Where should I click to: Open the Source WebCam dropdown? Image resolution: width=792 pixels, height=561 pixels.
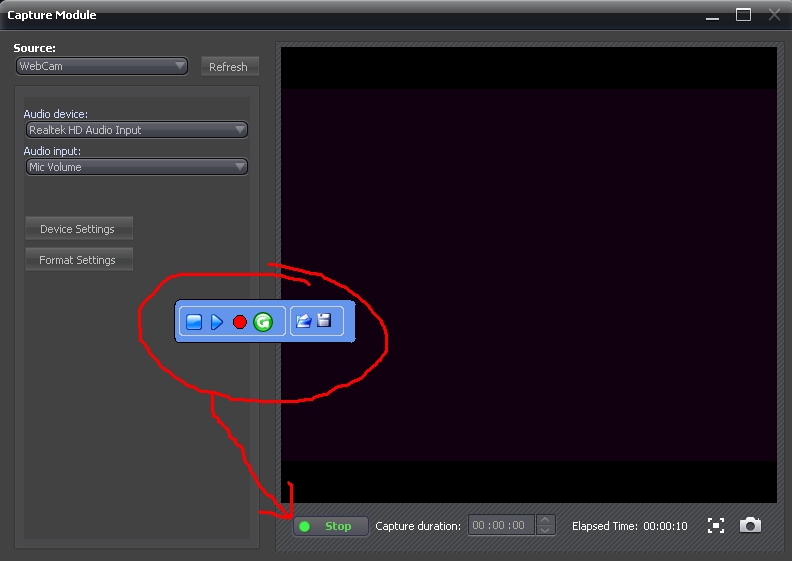[102, 66]
